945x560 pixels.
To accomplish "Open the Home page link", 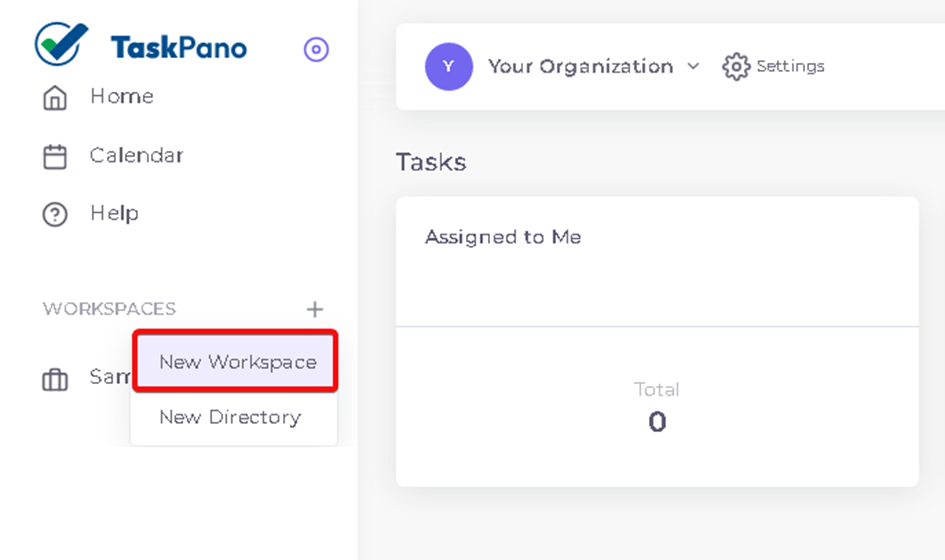I will [122, 96].
